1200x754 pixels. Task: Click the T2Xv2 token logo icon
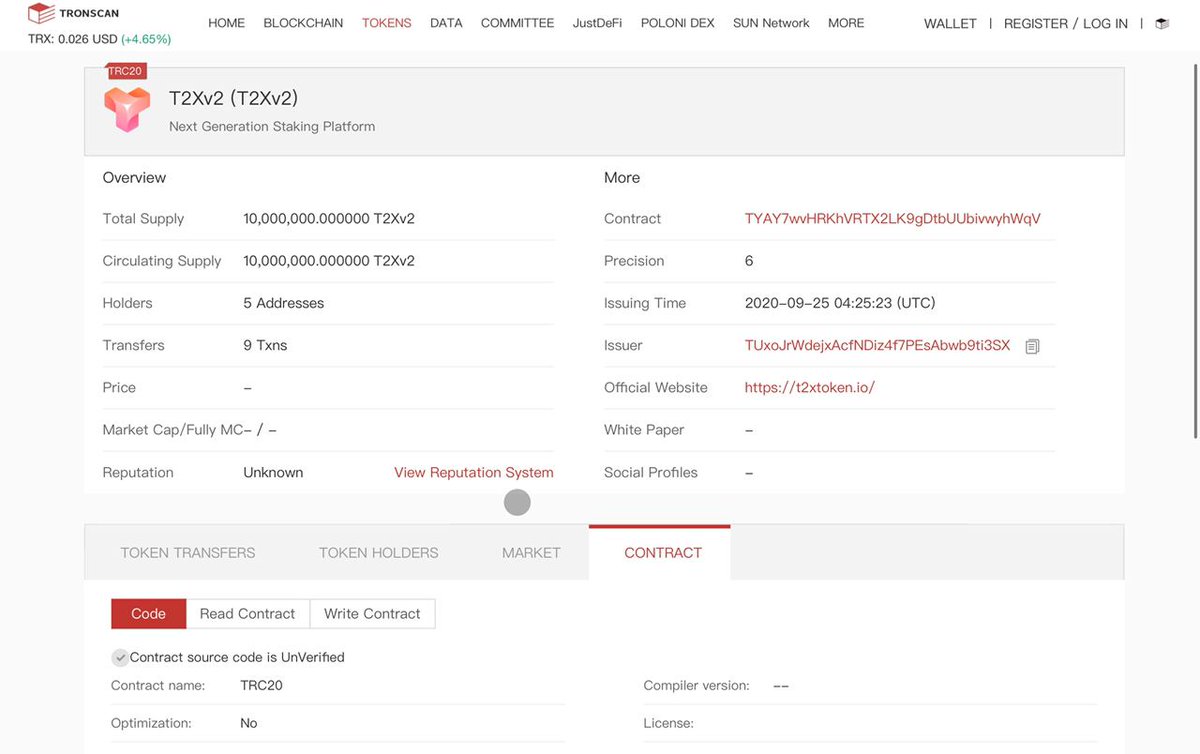click(127, 109)
